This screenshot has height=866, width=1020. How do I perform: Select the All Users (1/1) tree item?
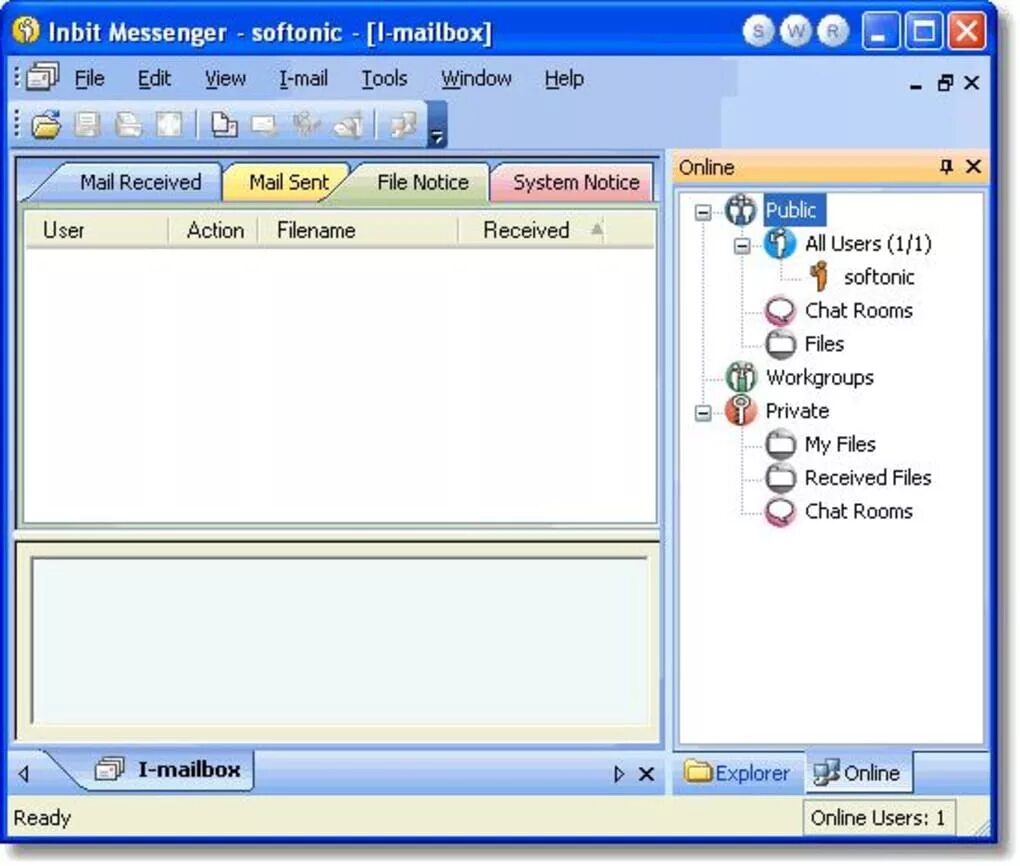[868, 244]
